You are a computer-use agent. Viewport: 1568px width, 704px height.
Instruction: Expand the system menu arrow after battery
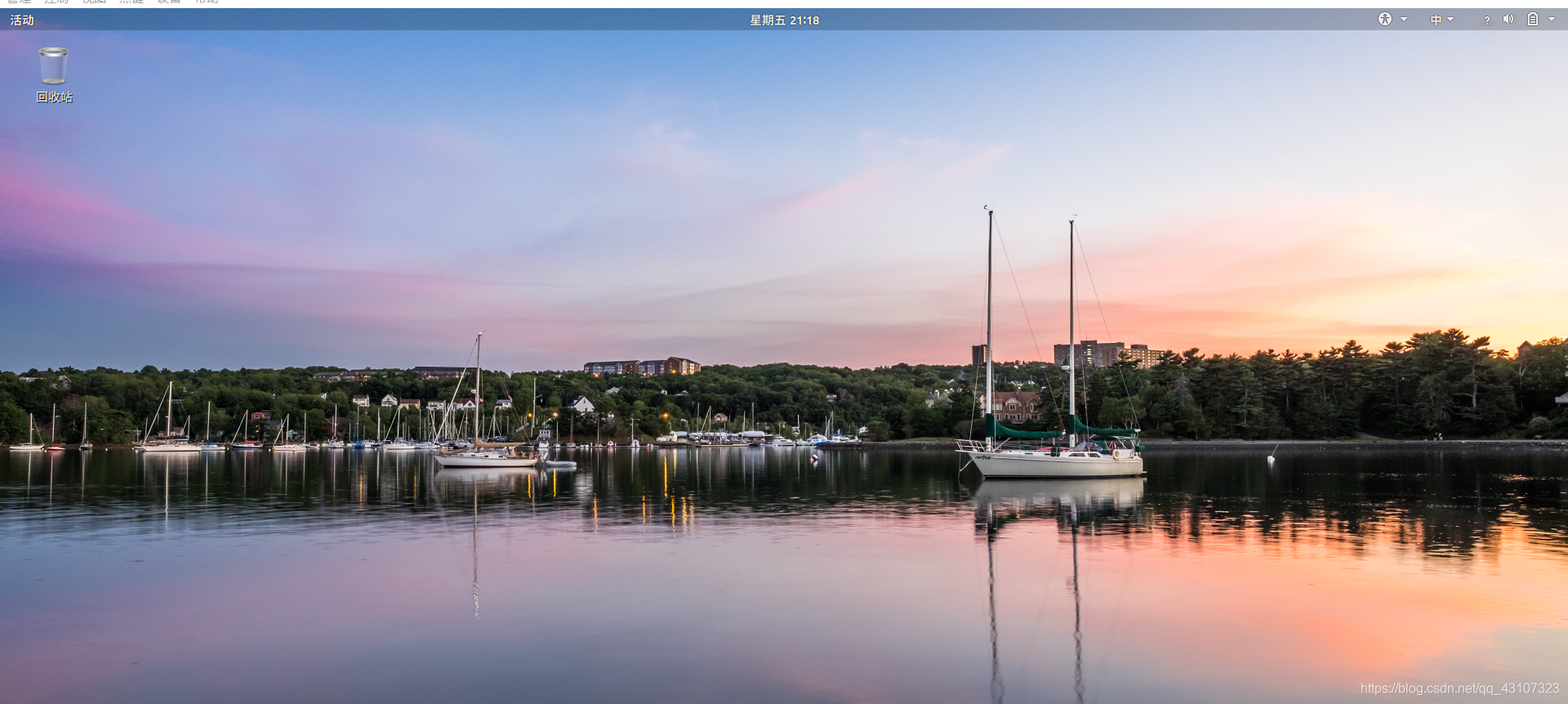1552,20
